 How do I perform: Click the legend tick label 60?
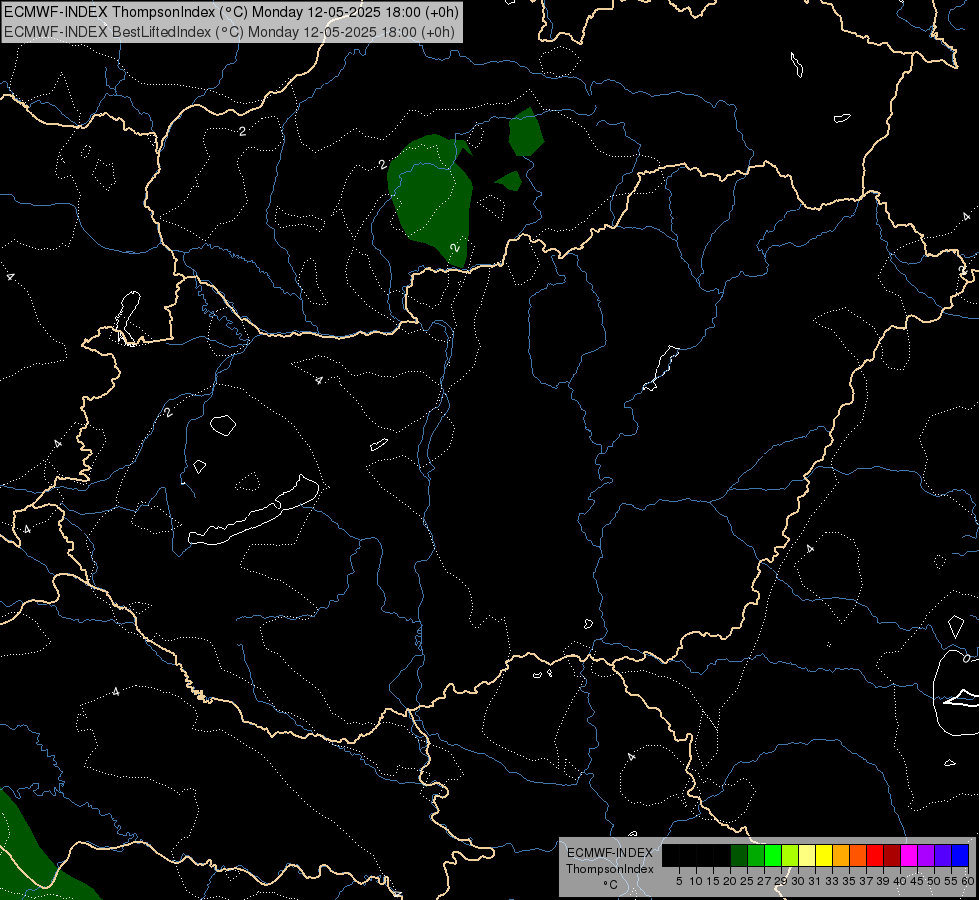click(968, 881)
